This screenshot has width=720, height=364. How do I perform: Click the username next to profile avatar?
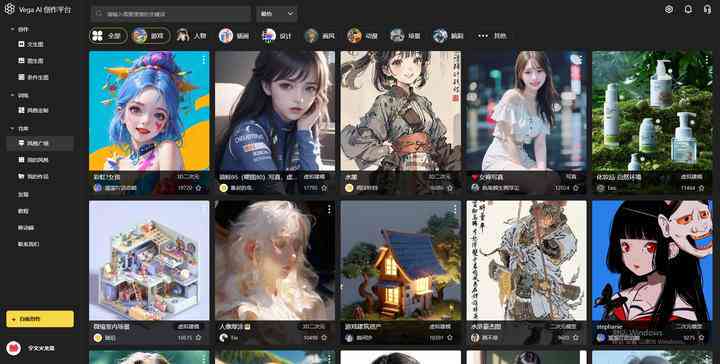pyautogui.click(x=41, y=348)
